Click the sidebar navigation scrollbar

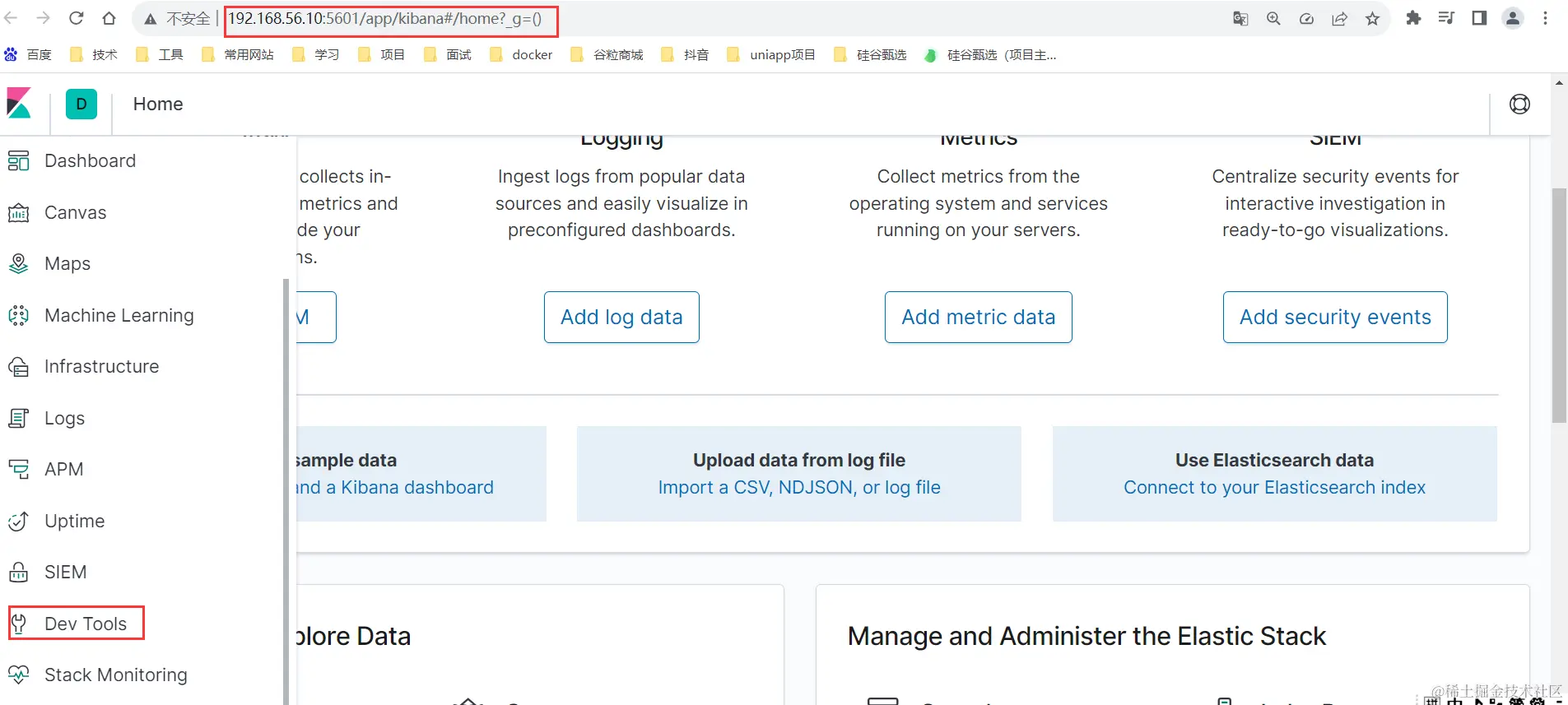[286, 491]
